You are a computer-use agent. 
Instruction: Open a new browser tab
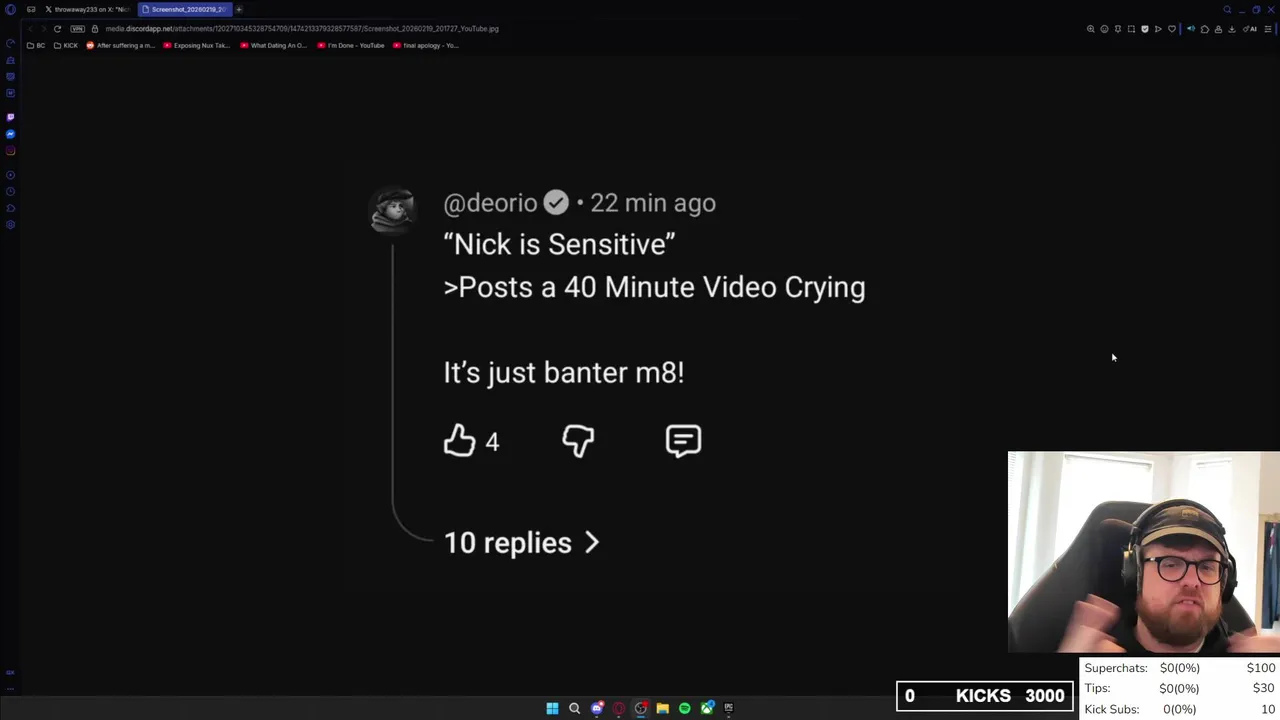coord(239,9)
